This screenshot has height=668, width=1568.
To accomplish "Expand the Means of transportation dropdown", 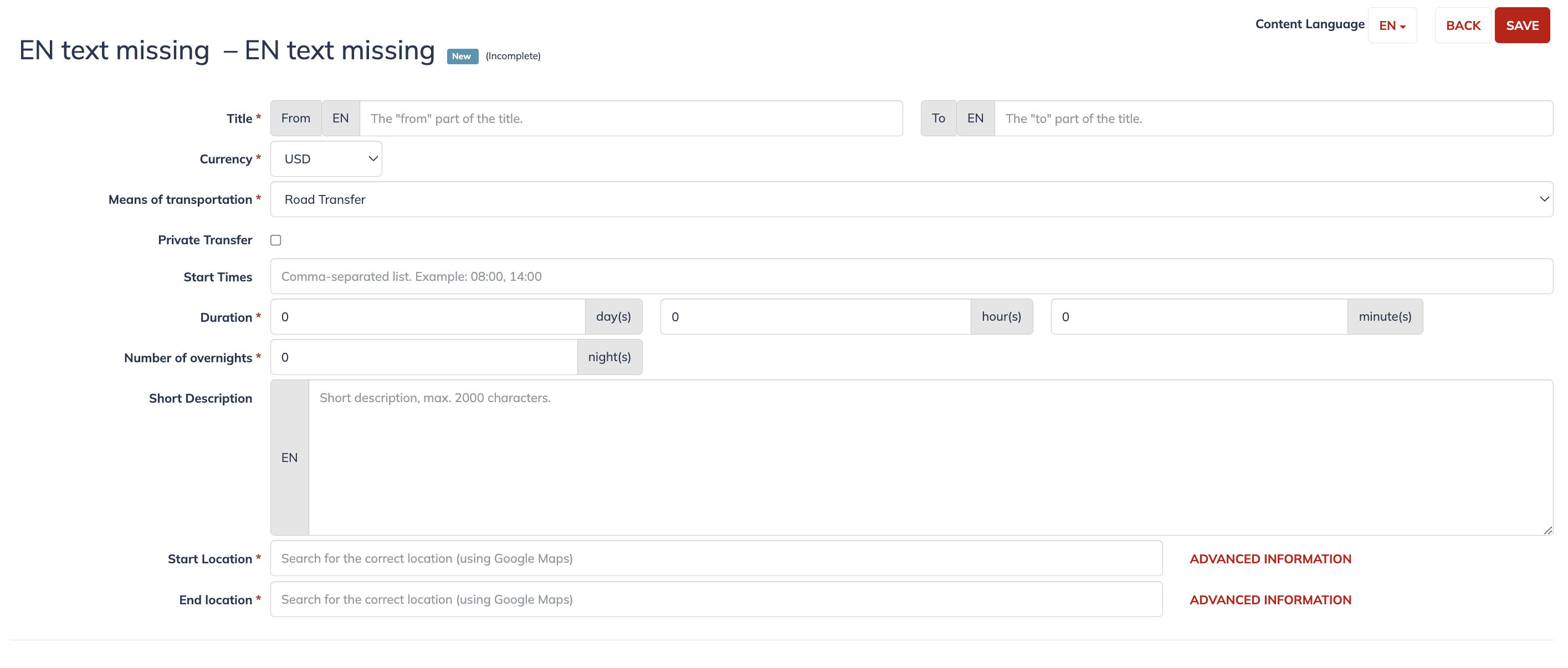I will 911,199.
